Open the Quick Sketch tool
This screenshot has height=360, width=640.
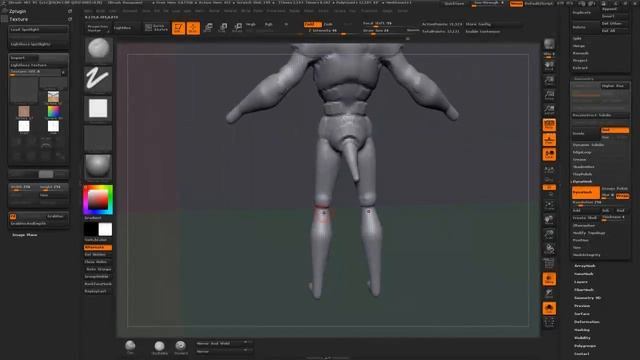(x=156, y=28)
